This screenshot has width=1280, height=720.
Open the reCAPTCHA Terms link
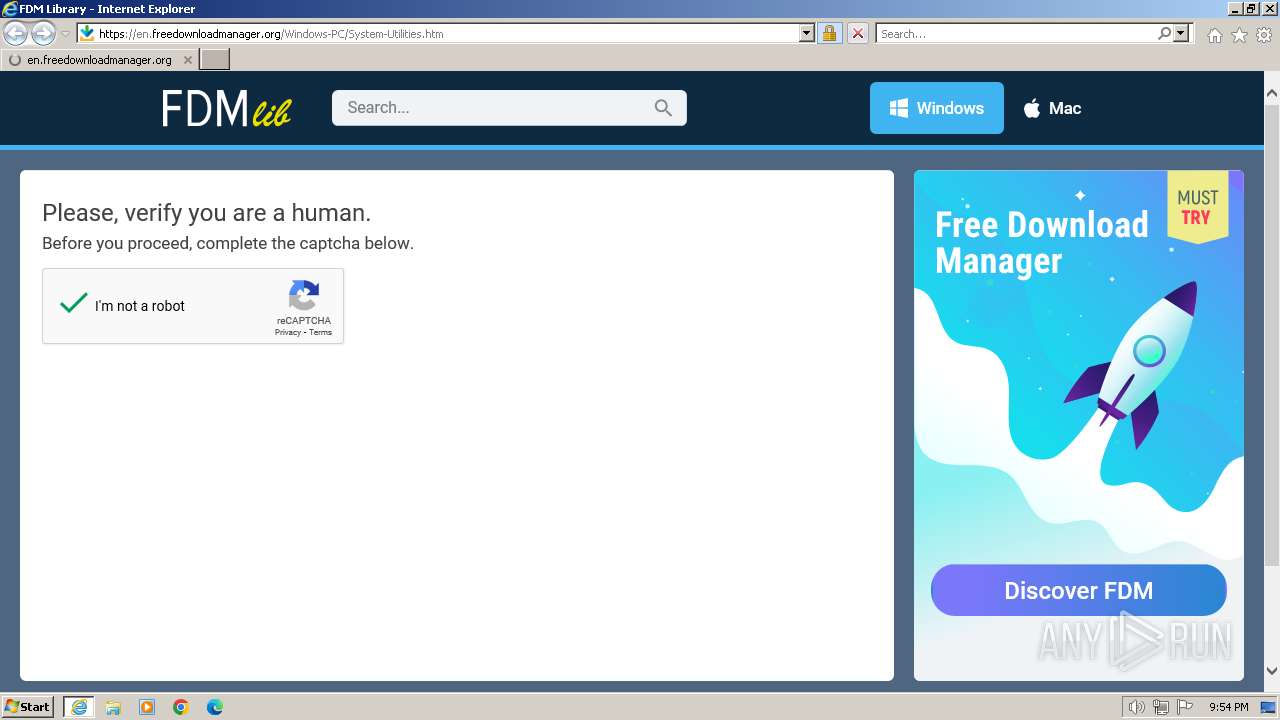coord(320,332)
